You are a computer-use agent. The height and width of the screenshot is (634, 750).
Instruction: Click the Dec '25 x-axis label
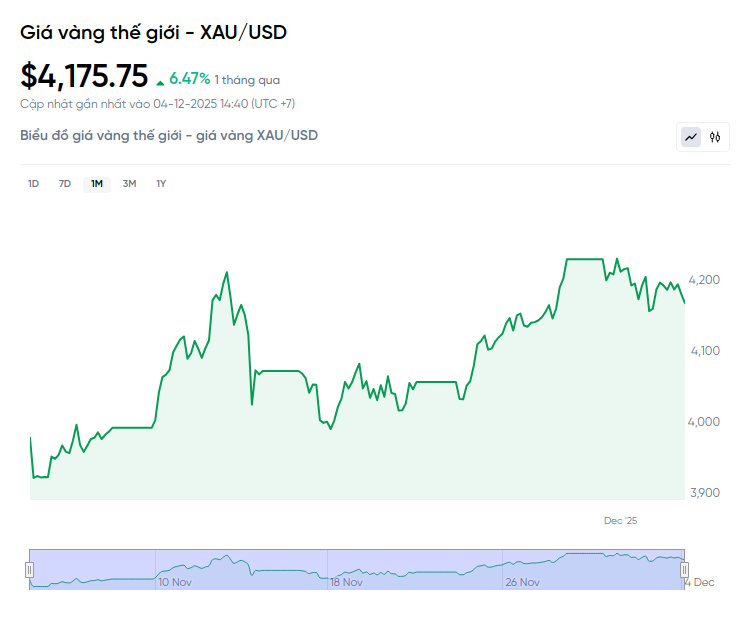click(620, 521)
